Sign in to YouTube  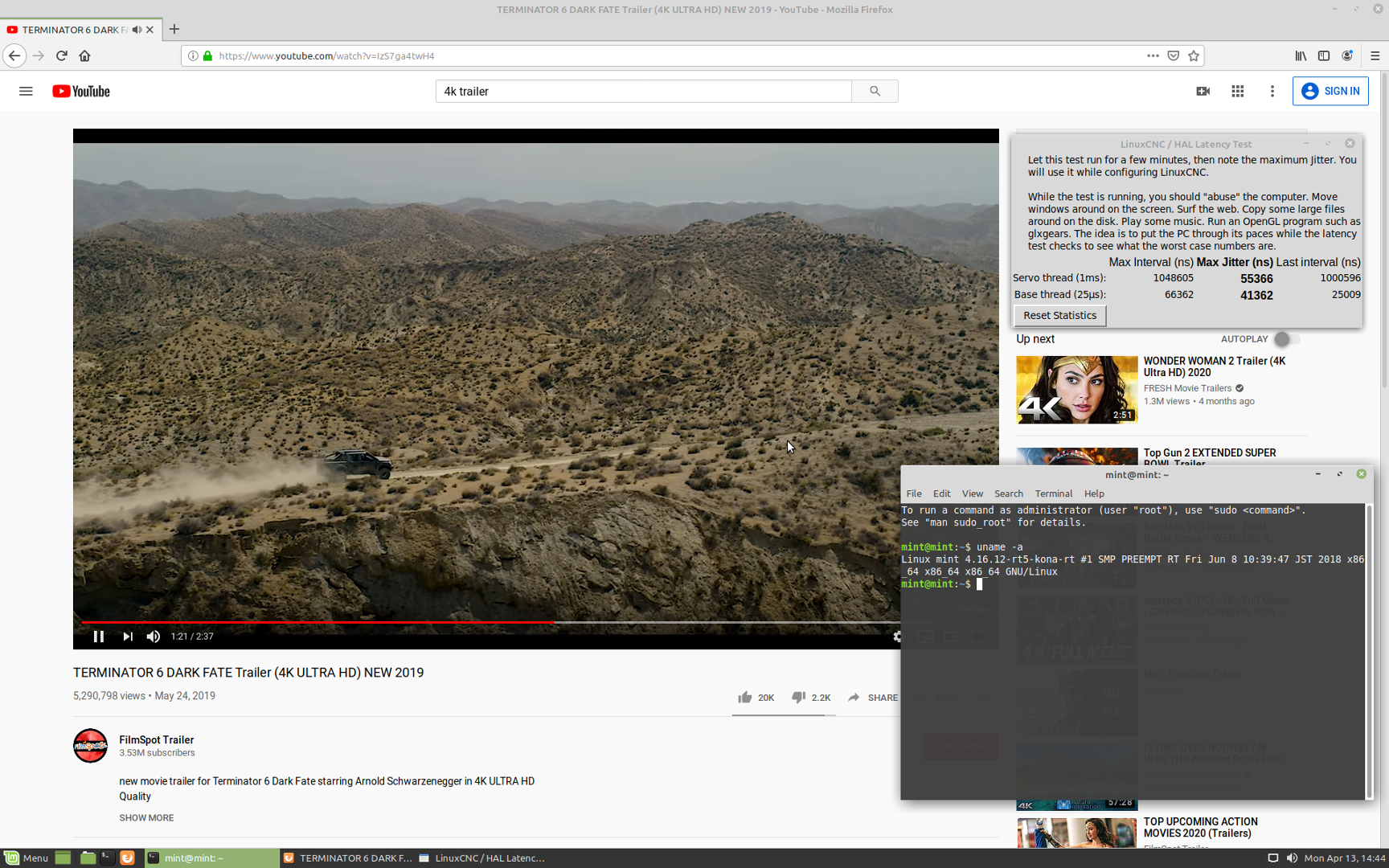tap(1330, 91)
